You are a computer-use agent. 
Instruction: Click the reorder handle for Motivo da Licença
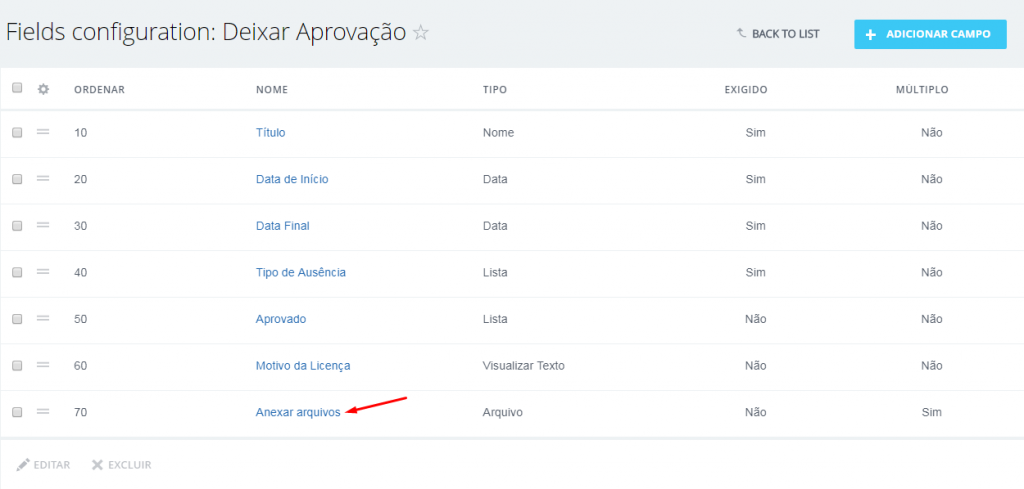pos(43,365)
